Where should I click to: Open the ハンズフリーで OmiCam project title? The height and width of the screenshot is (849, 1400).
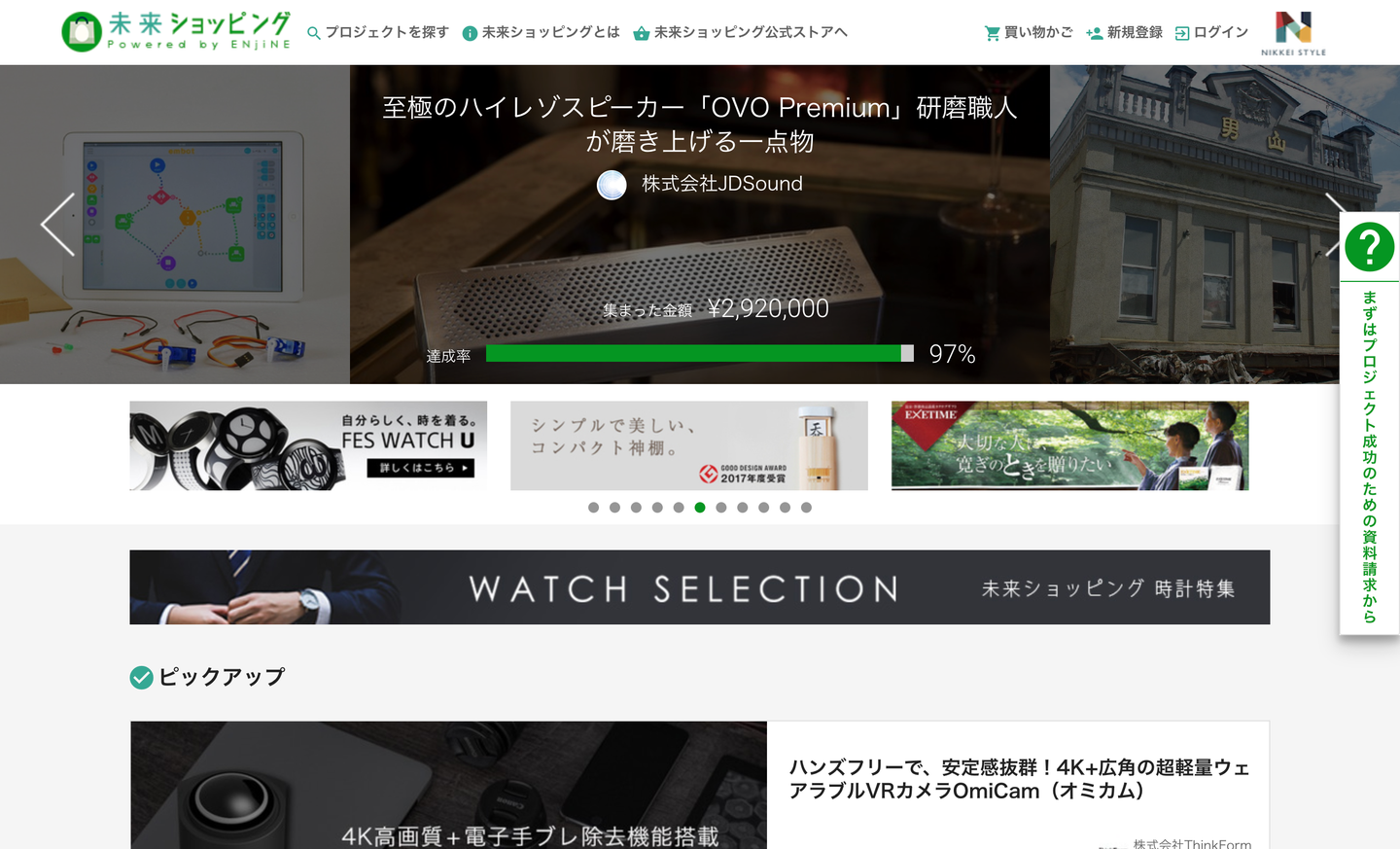coord(1019,779)
